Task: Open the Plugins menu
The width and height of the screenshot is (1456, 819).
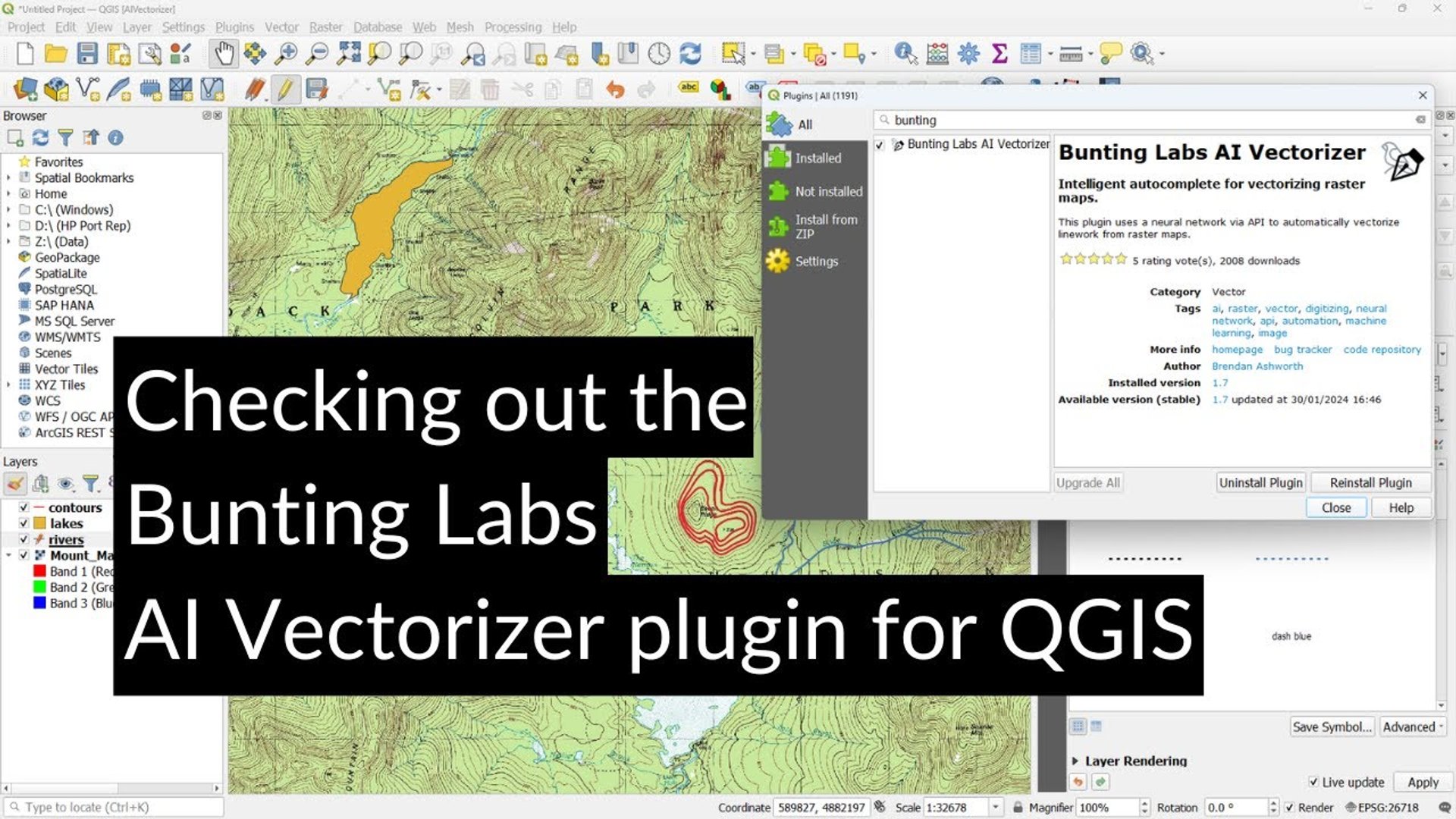Action: coord(234,27)
